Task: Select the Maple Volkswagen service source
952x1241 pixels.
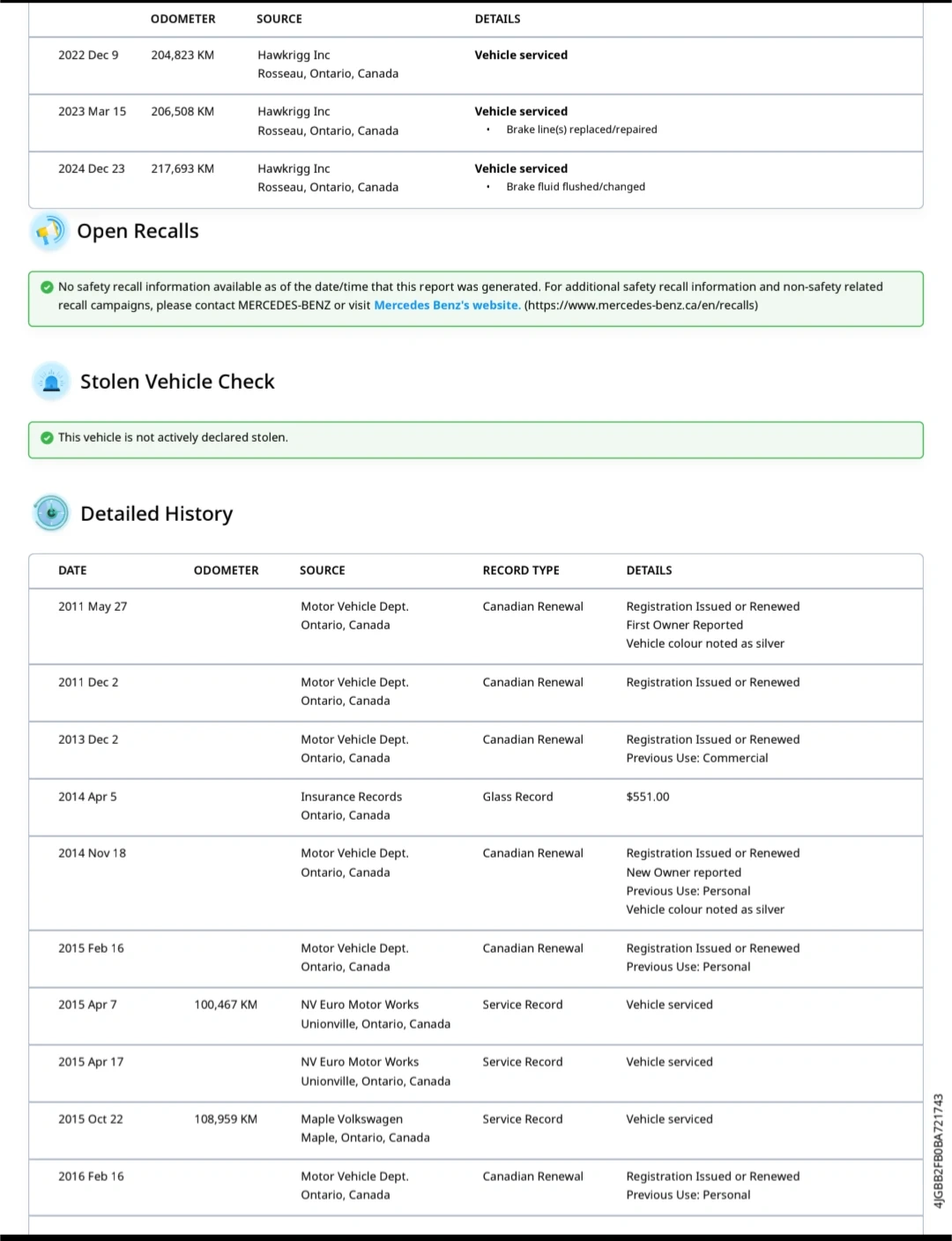Action: click(x=352, y=1119)
